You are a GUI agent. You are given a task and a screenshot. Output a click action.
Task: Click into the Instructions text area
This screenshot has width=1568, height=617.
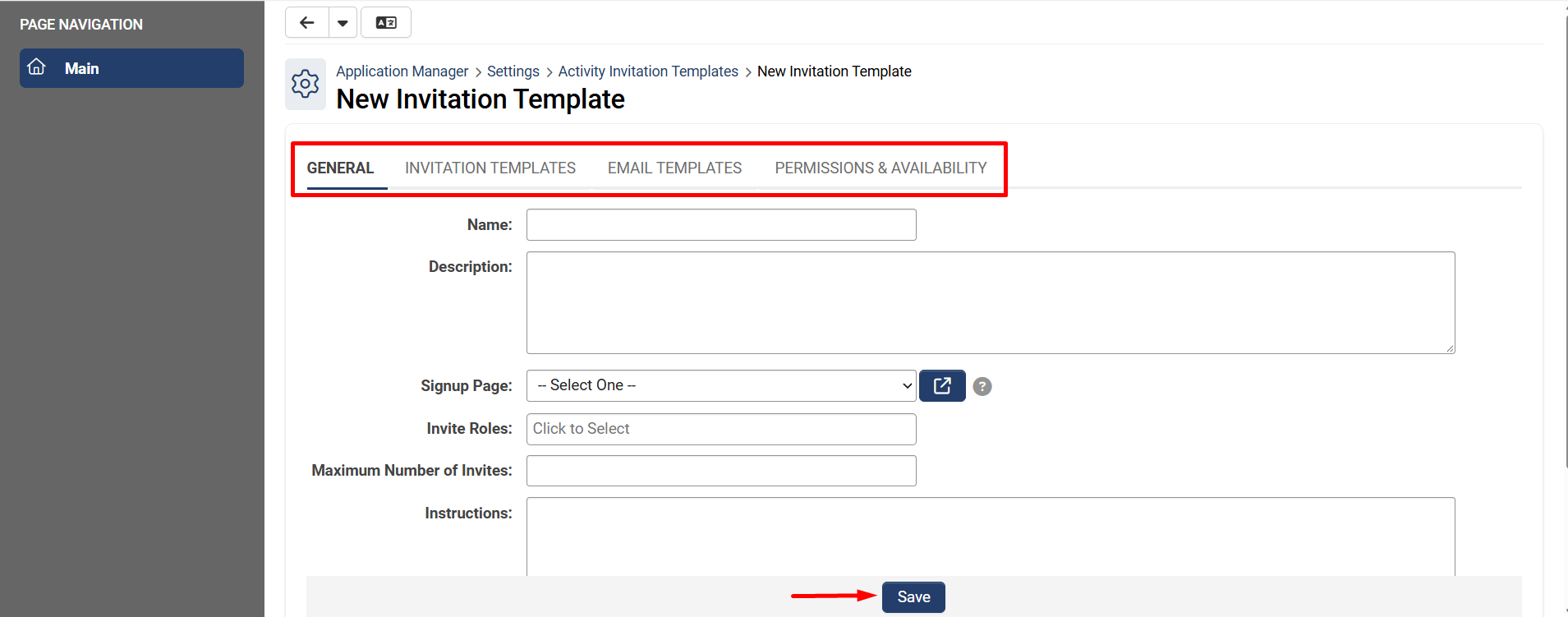click(x=991, y=536)
